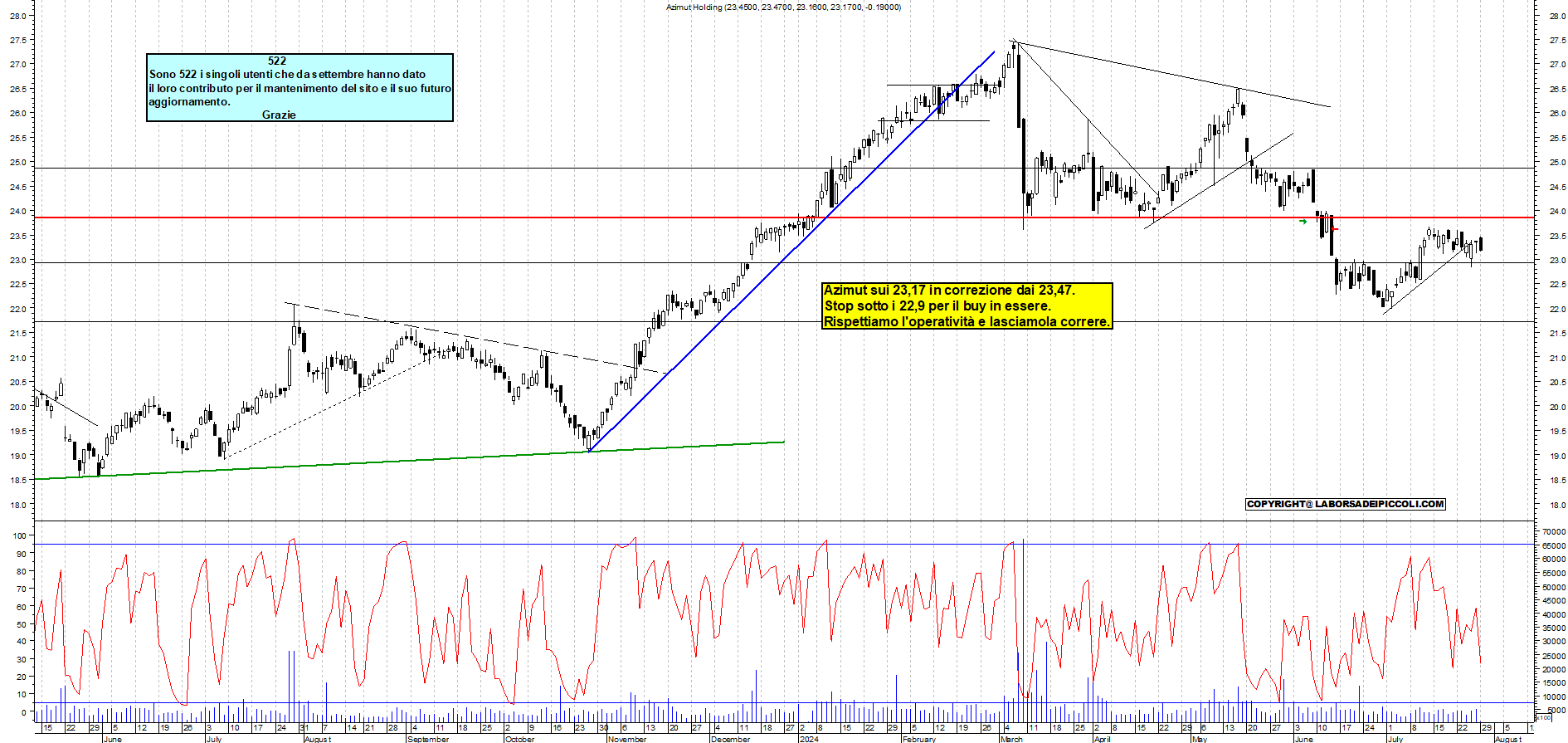This screenshot has width=1568, height=743.
Task: Click the word 'Grazie' in the blue box
Action: click(279, 115)
